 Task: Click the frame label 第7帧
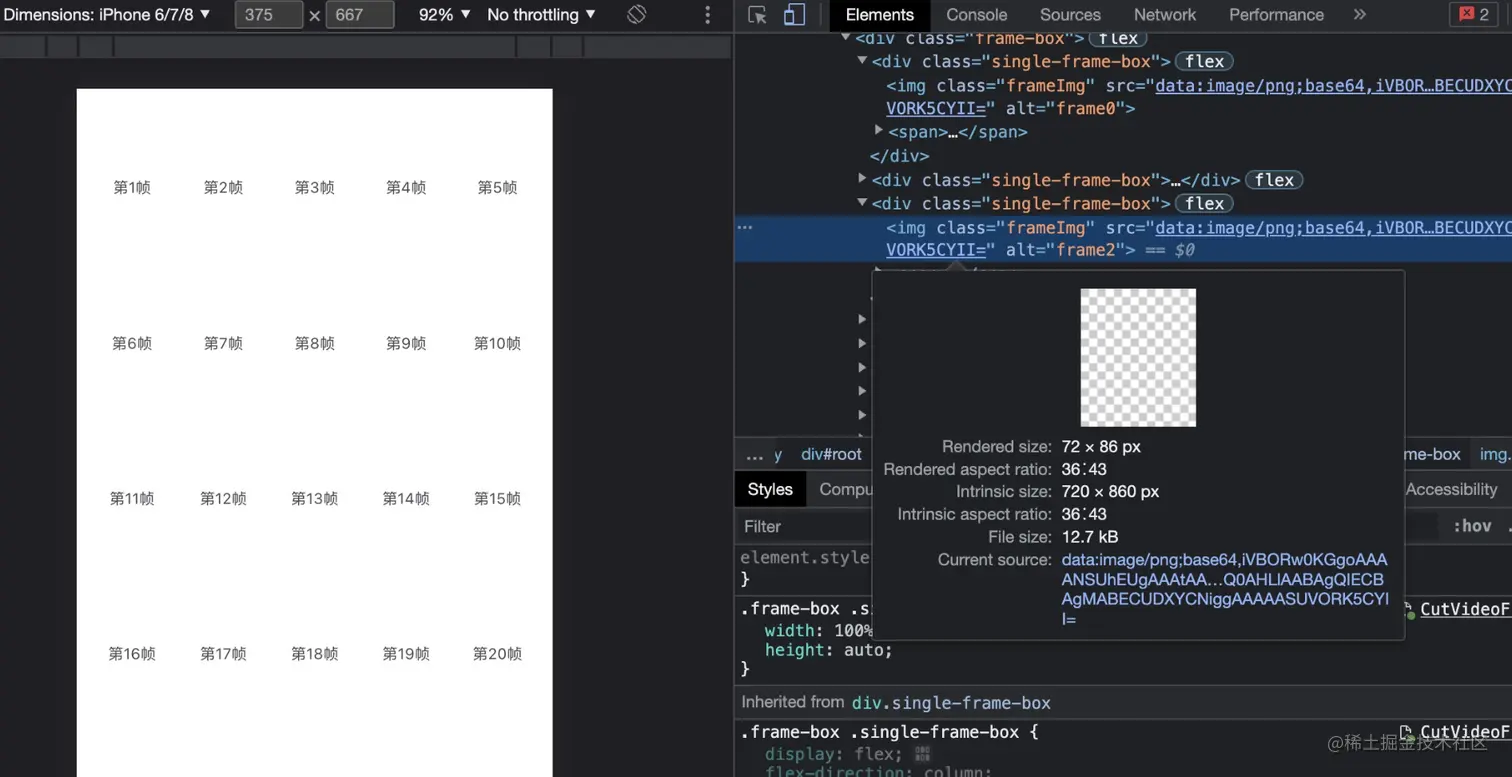pos(223,343)
